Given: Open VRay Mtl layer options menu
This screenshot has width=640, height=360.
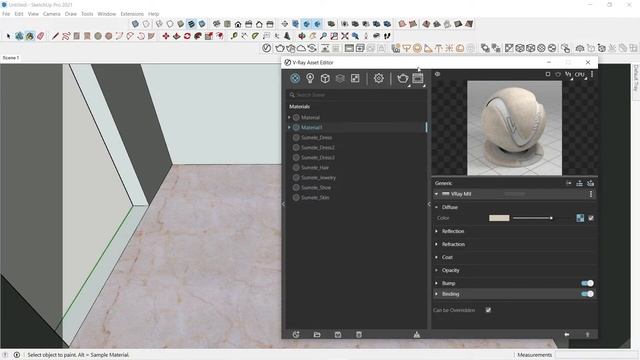Looking at the screenshot, I should point(591,194).
